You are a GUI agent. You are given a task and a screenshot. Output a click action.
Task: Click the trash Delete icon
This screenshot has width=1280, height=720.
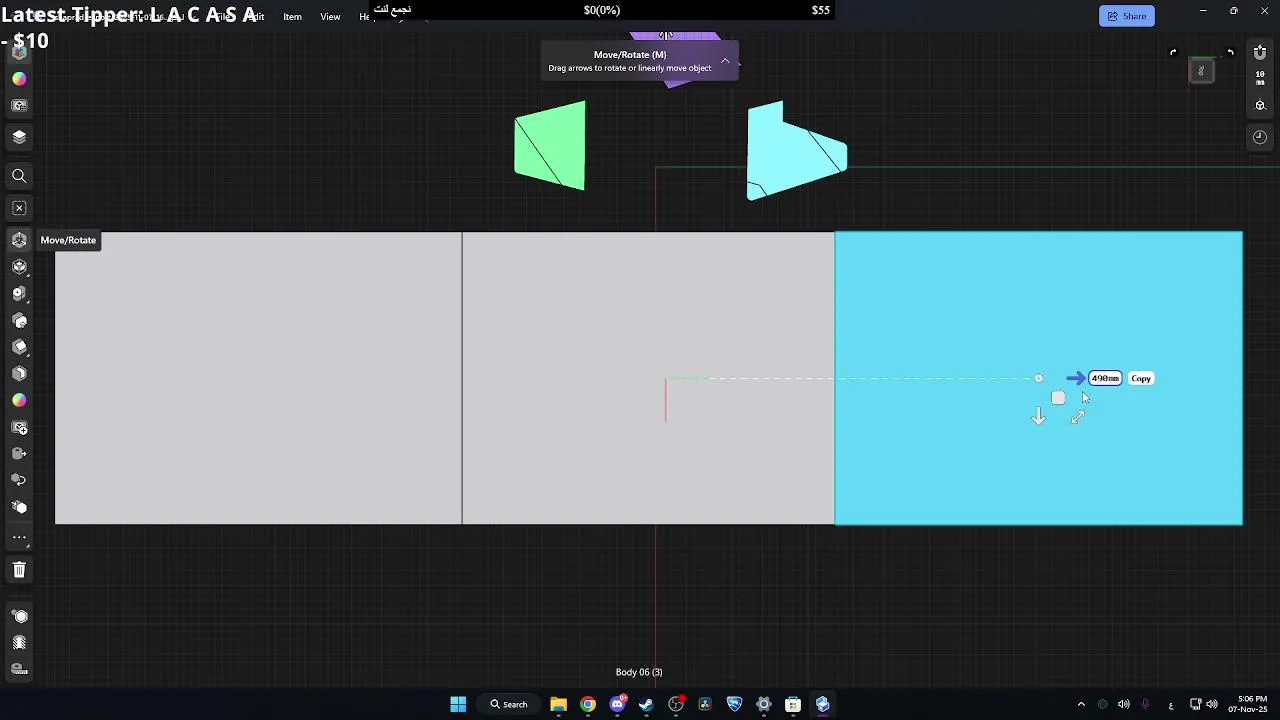click(x=19, y=570)
